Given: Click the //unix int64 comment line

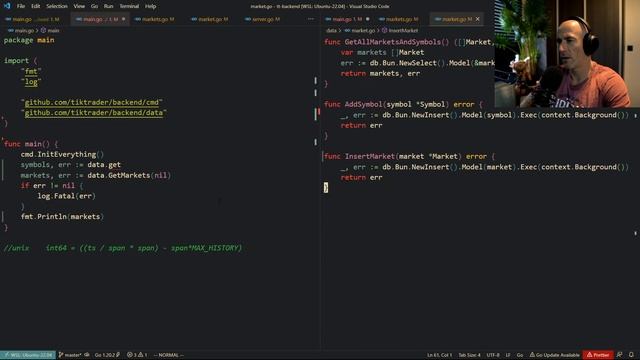Looking at the screenshot, I should (x=123, y=248).
